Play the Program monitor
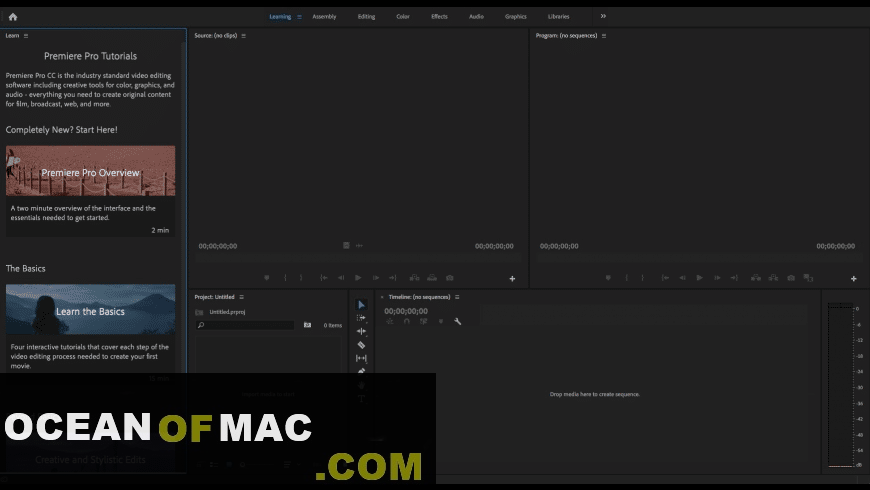This screenshot has height=490, width=870. point(699,278)
